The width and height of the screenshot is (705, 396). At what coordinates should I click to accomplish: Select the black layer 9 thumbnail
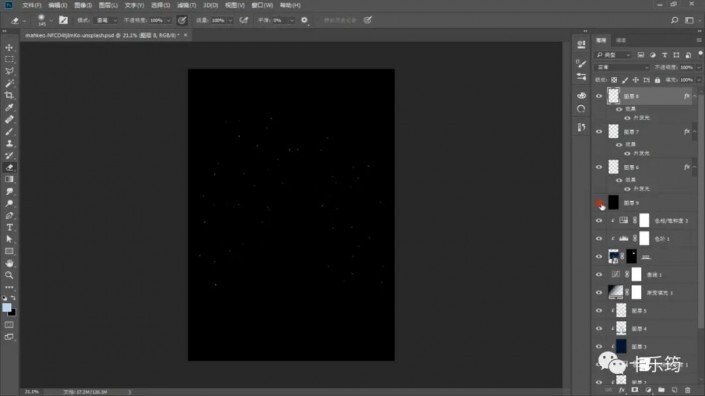[x=613, y=203]
